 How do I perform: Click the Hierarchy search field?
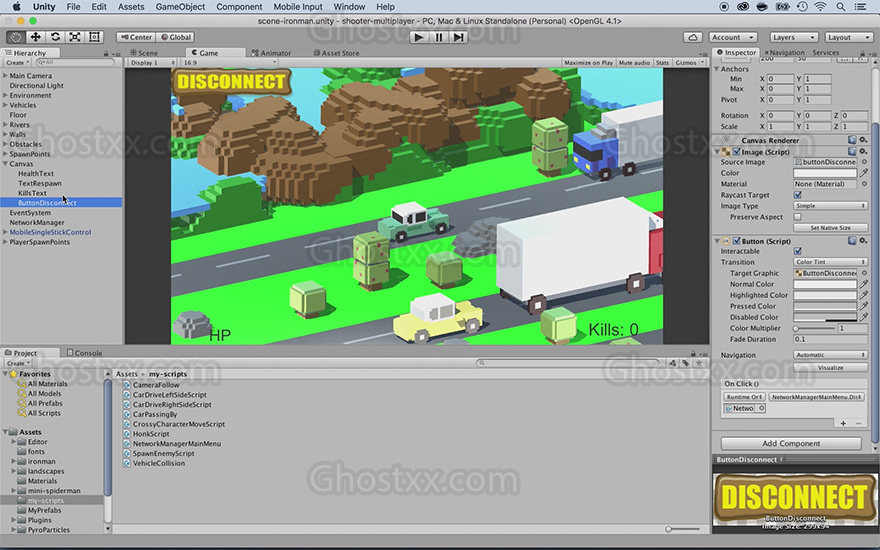[x=75, y=63]
